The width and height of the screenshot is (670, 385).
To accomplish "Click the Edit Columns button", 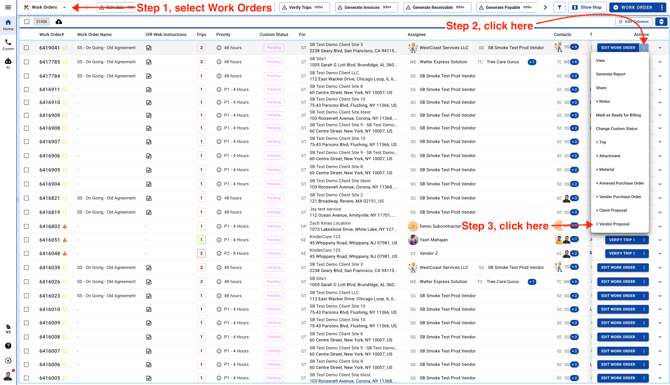I will click(x=634, y=21).
